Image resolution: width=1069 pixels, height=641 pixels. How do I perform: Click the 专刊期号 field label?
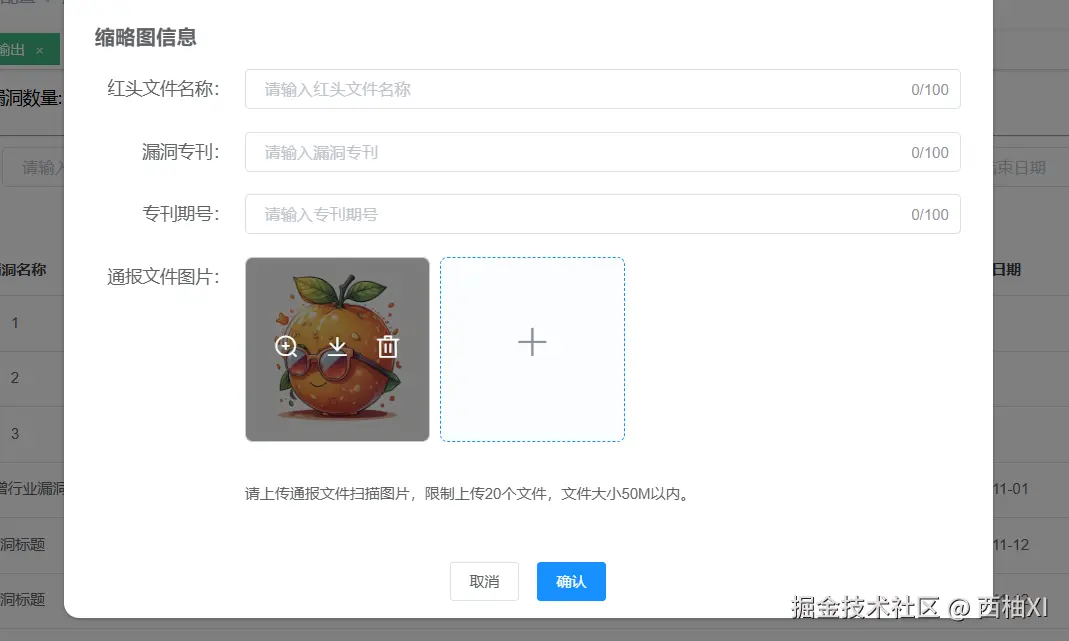pyautogui.click(x=181, y=213)
